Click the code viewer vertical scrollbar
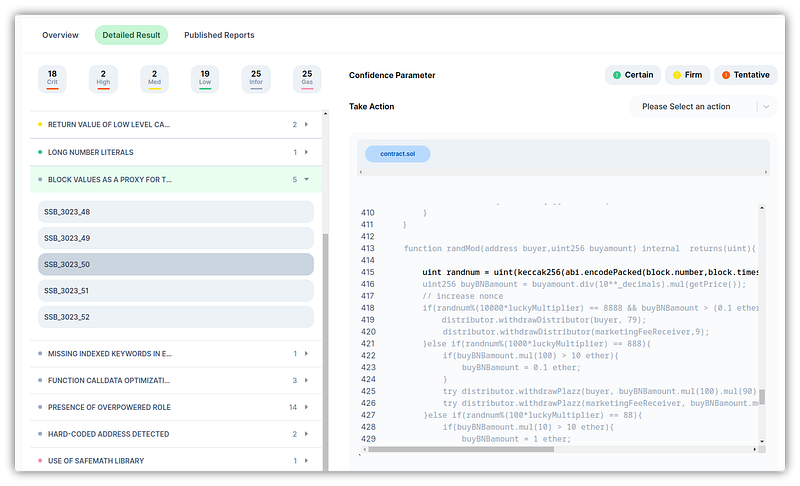This screenshot has width=800, height=486. click(x=763, y=396)
